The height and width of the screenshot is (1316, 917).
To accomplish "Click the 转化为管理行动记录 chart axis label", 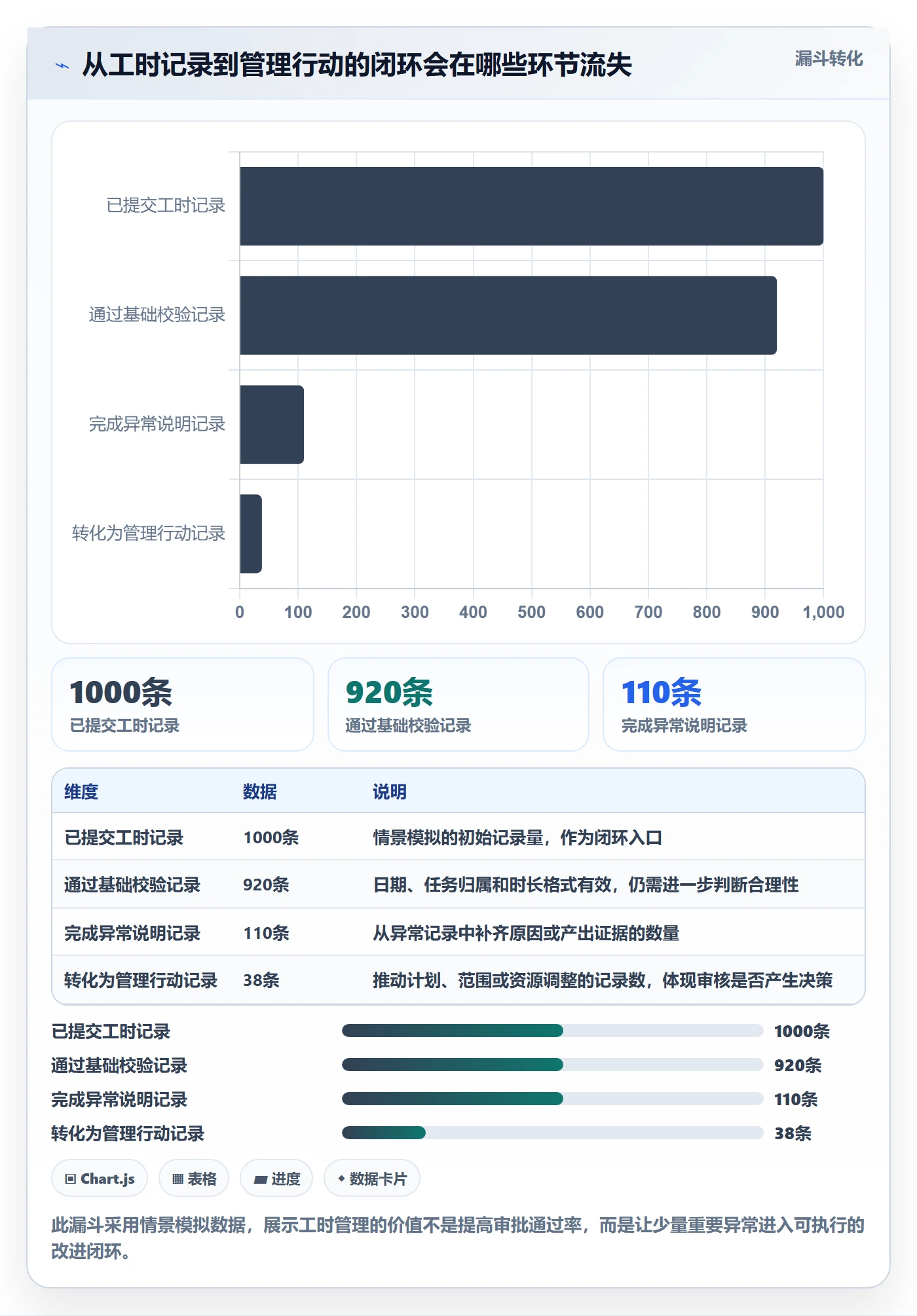I will pos(149,534).
